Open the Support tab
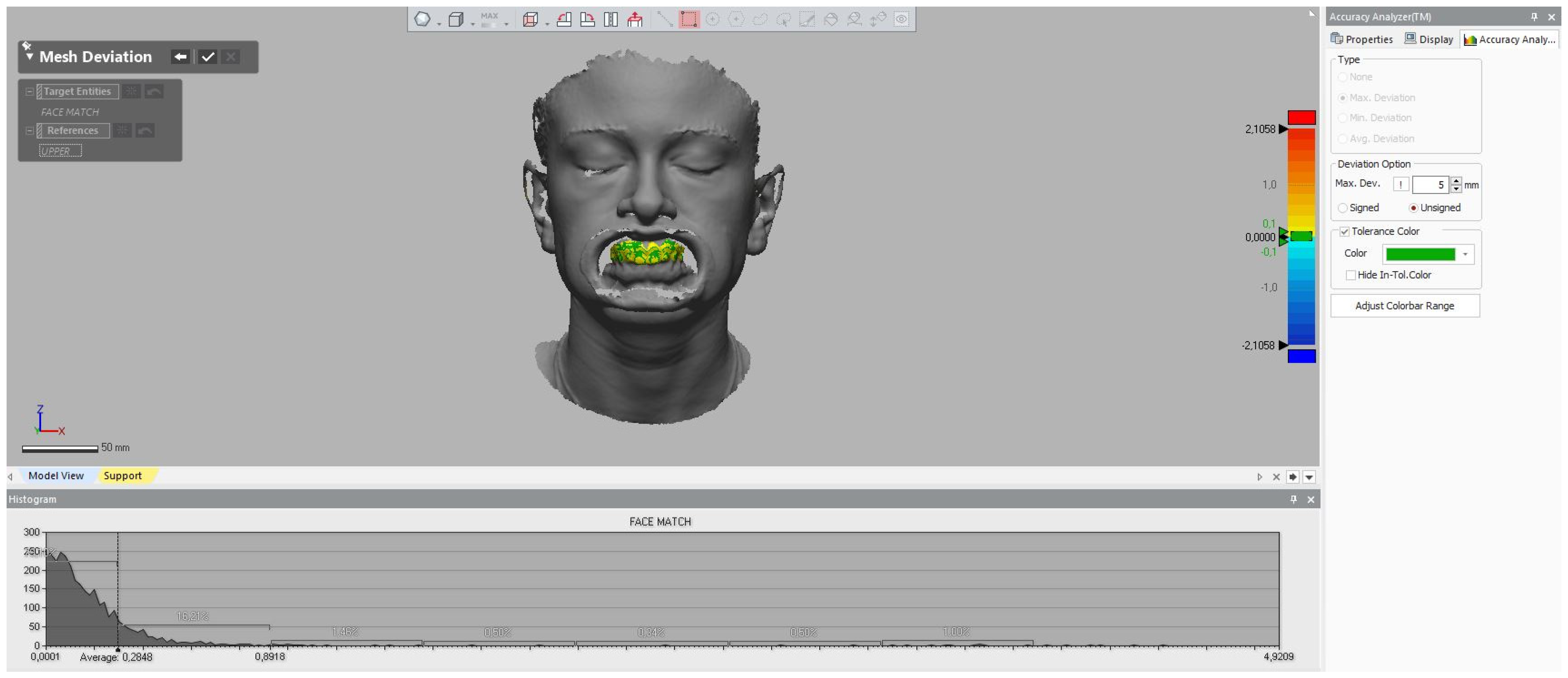The width and height of the screenshot is (1568, 678). [x=122, y=476]
